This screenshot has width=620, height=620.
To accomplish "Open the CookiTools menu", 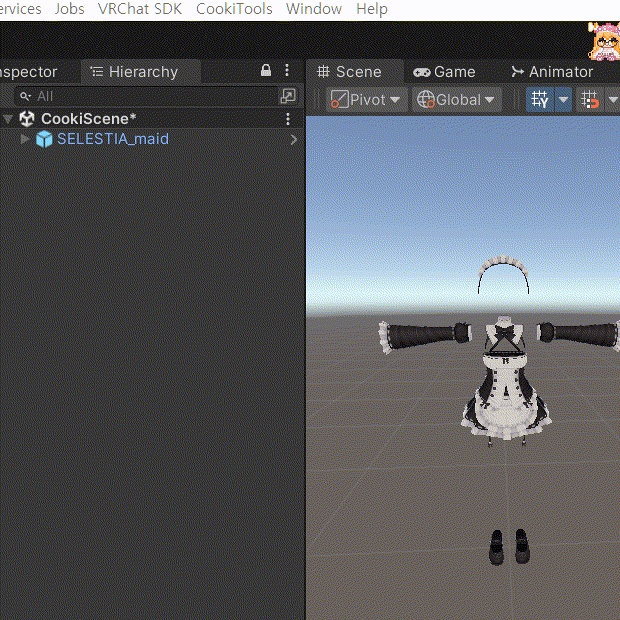I will 234,9.
